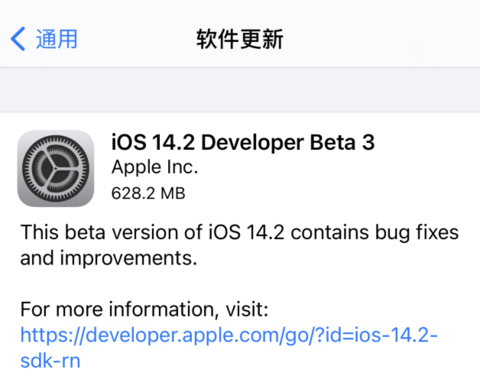Go back to 通用 settings
The image size is (480, 389).
pos(44,39)
